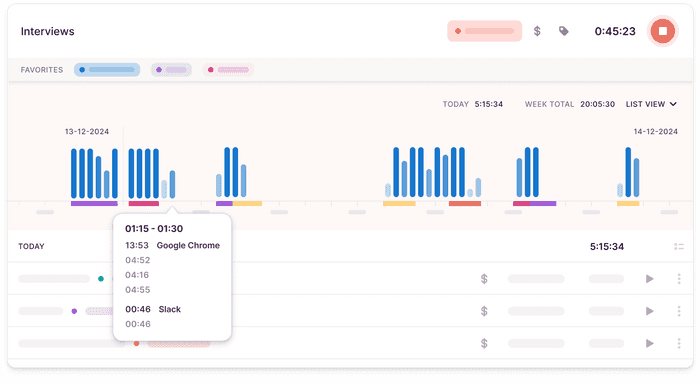Open the more options menu of purple-dot entry
This screenshot has width=700, height=384.
pos(679,311)
